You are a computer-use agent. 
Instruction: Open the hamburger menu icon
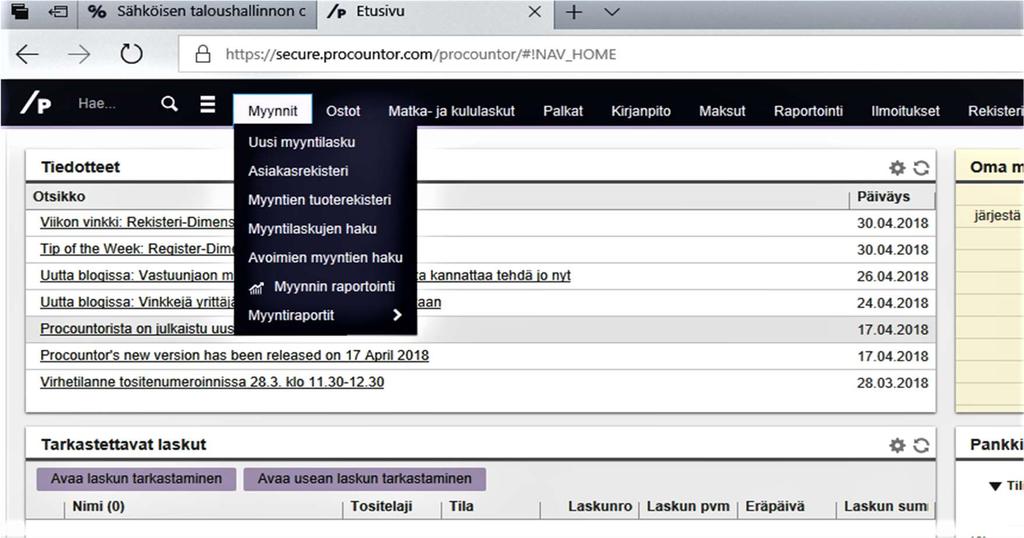[208, 104]
